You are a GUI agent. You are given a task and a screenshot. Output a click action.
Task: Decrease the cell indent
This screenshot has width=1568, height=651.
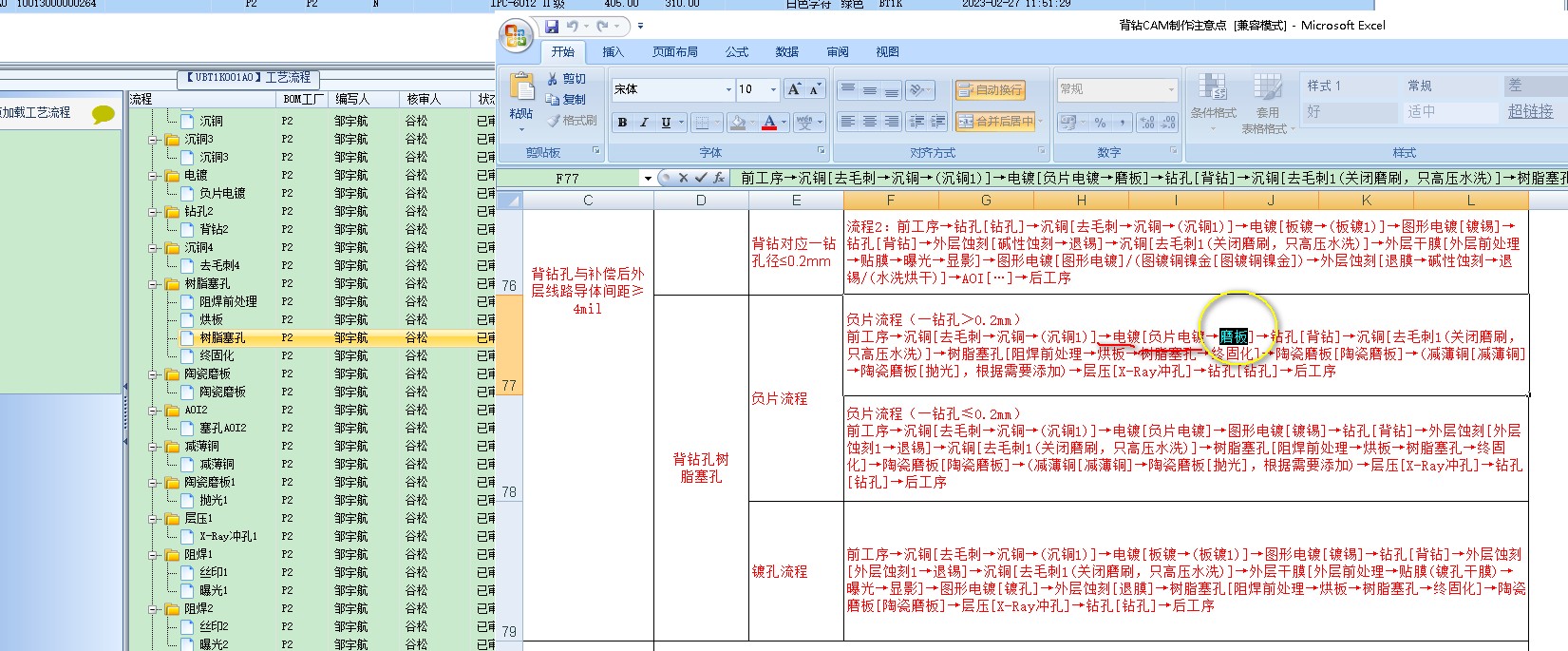pyautogui.click(x=916, y=122)
